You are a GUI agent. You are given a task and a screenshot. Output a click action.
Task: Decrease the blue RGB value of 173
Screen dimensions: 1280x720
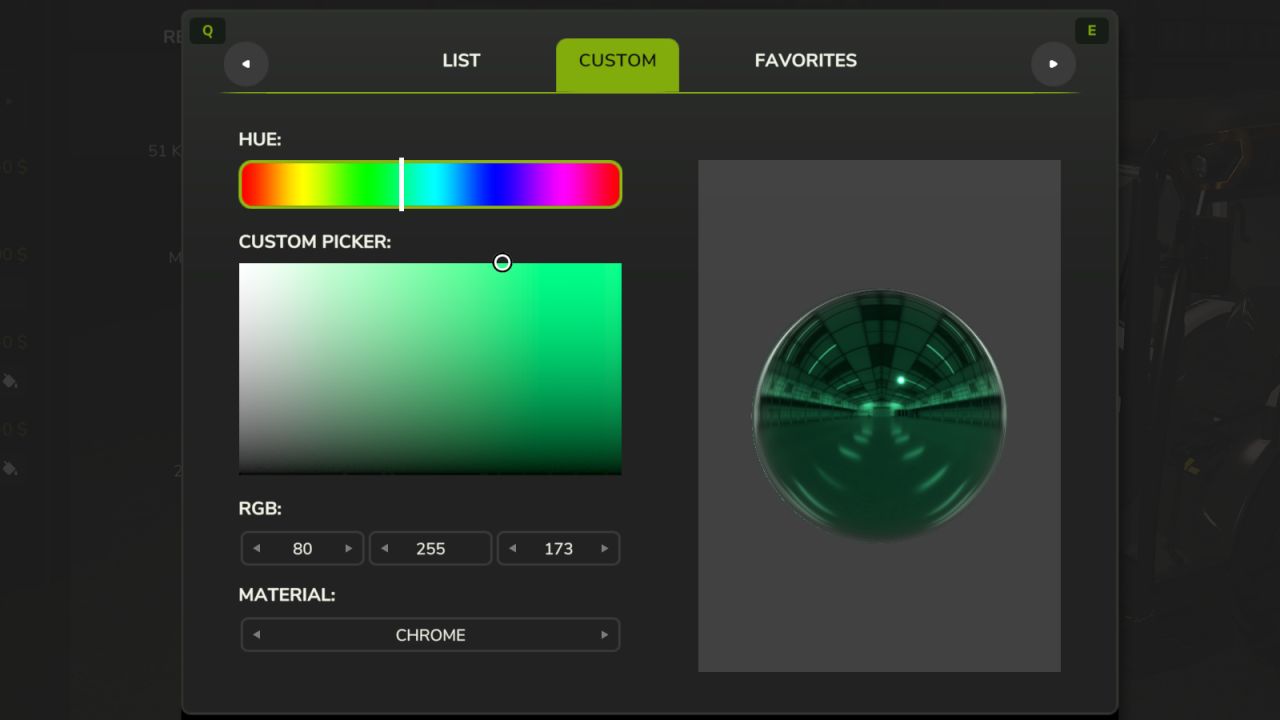tap(513, 548)
